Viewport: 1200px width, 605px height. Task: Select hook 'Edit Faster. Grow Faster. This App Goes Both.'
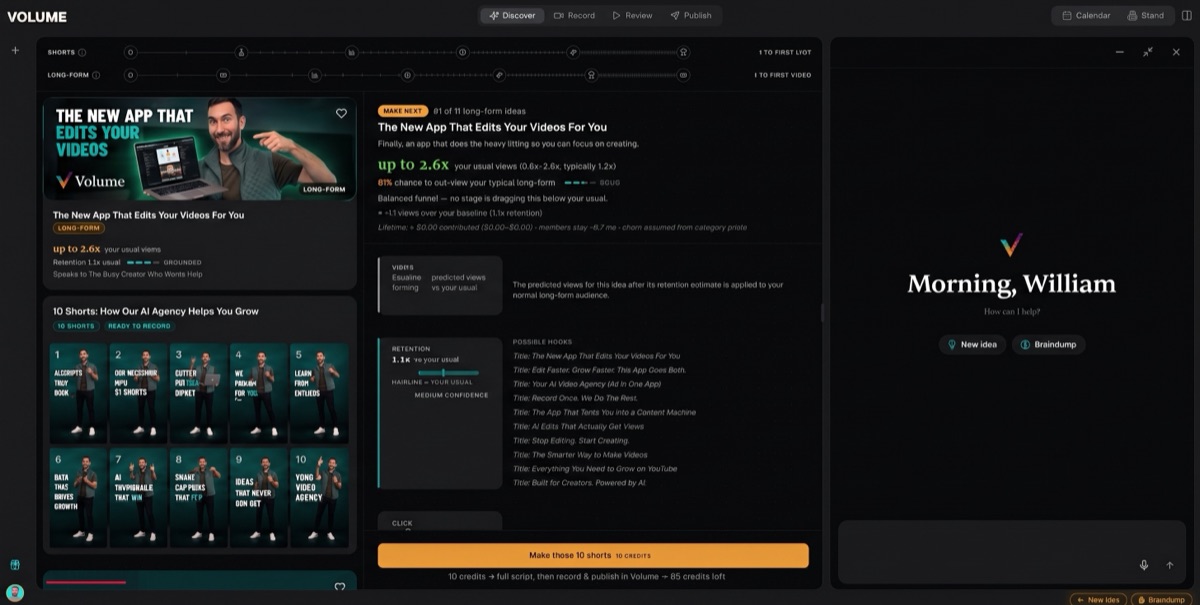coord(600,370)
